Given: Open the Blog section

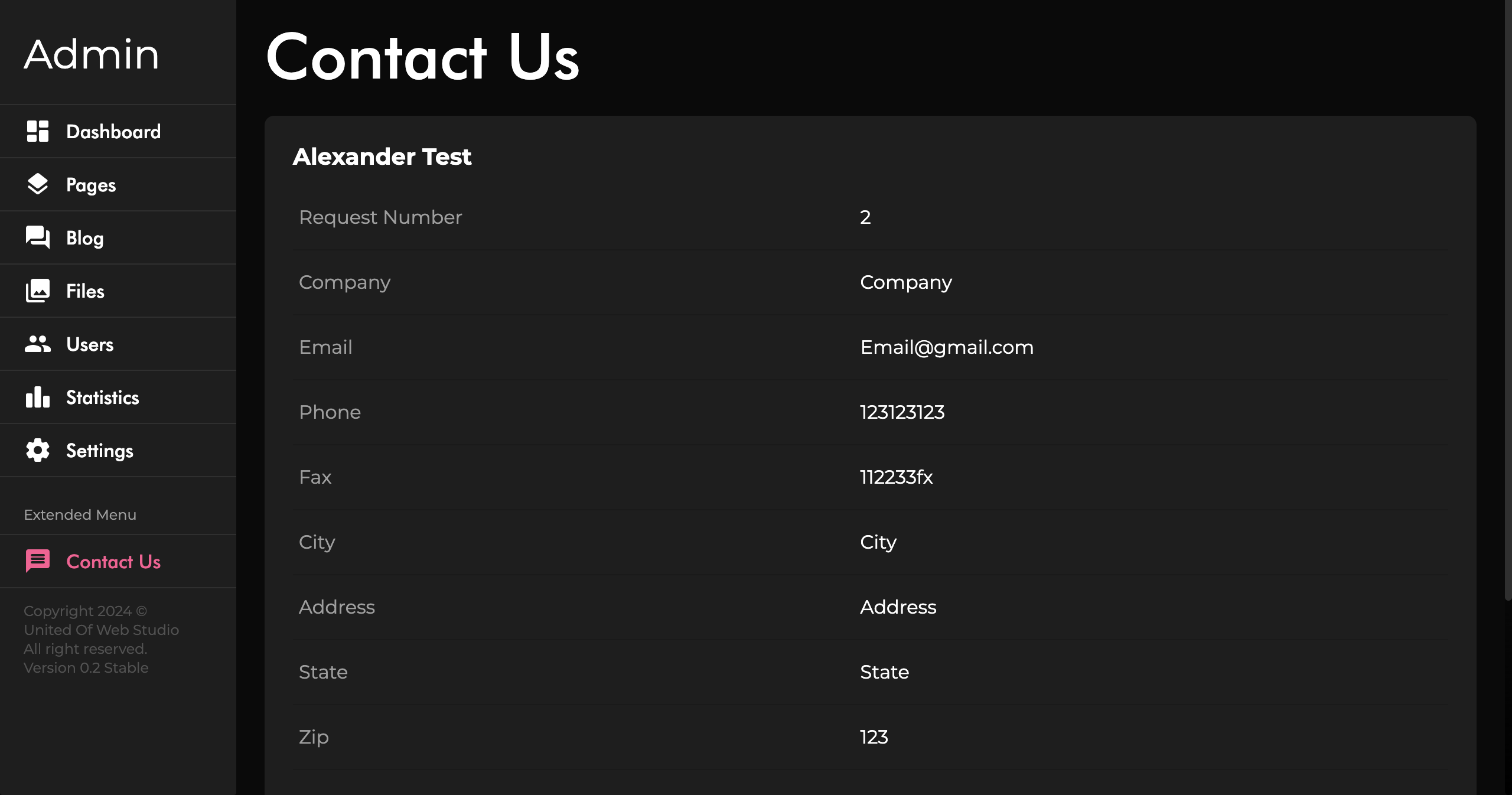Looking at the screenshot, I should pos(118,237).
